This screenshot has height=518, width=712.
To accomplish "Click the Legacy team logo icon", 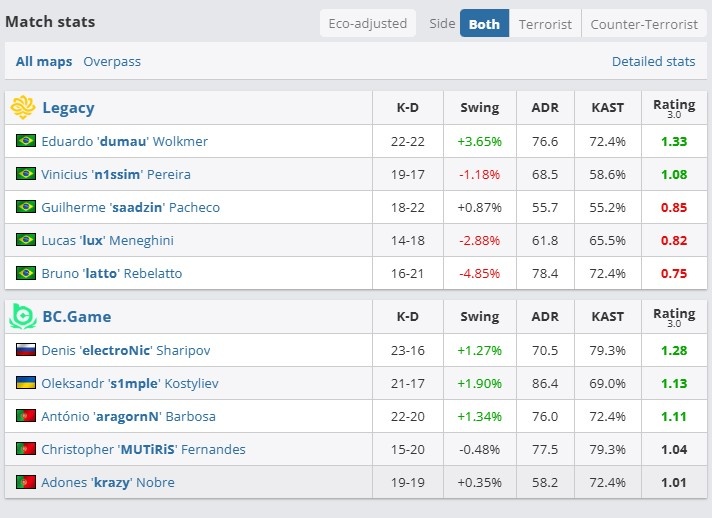I will 24,108.
